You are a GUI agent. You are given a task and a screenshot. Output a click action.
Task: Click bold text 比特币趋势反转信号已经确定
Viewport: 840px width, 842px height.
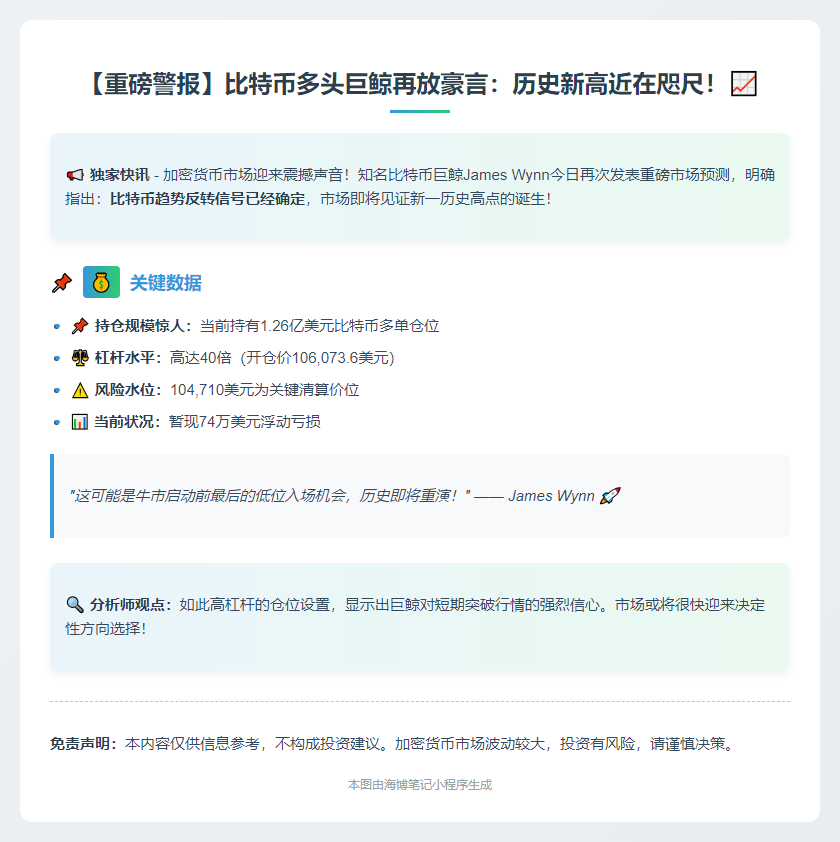(x=207, y=199)
